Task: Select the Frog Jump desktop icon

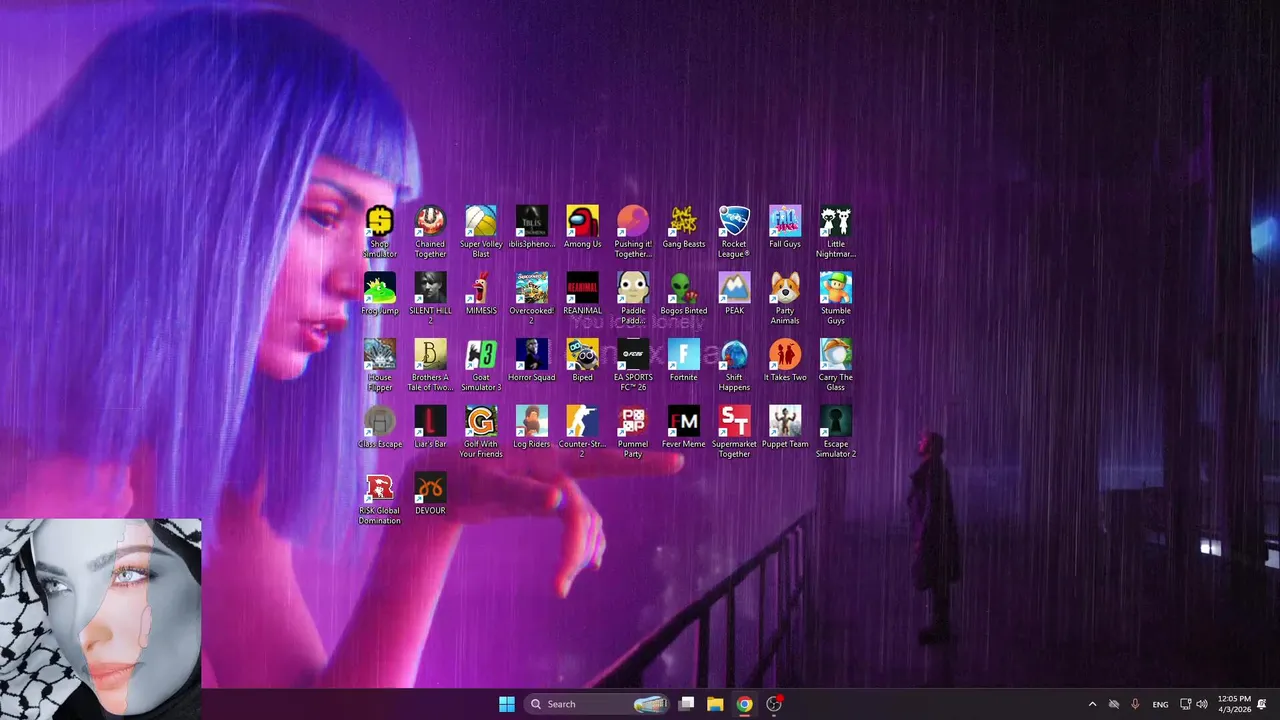Action: pyautogui.click(x=380, y=294)
